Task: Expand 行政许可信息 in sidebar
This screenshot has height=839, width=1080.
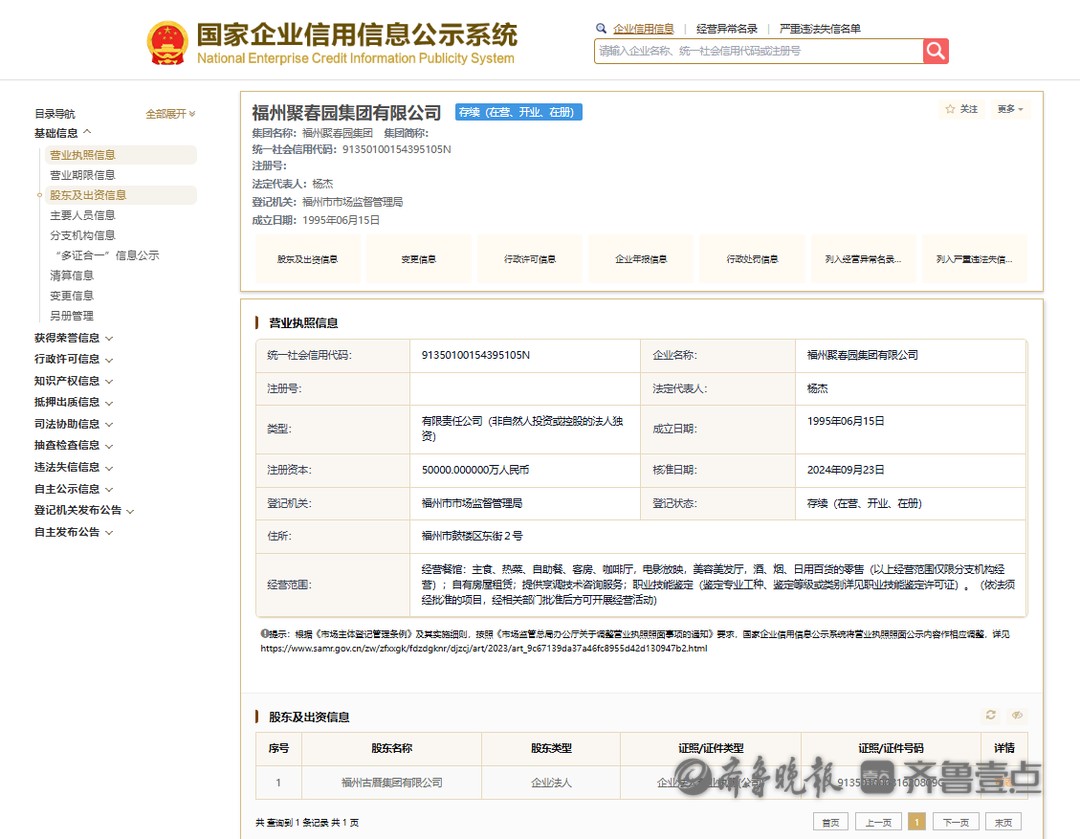Action: click(74, 359)
